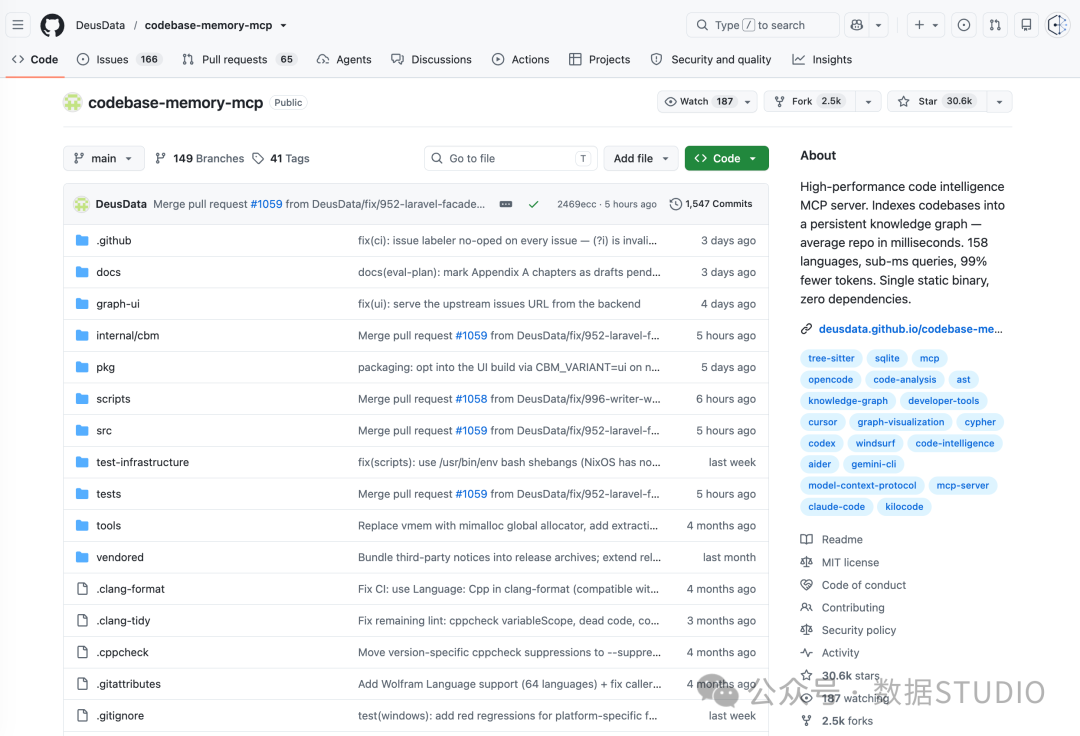This screenshot has width=1080, height=736.
Task: Click the forks icon beside 2.5k forks
Action: click(806, 721)
